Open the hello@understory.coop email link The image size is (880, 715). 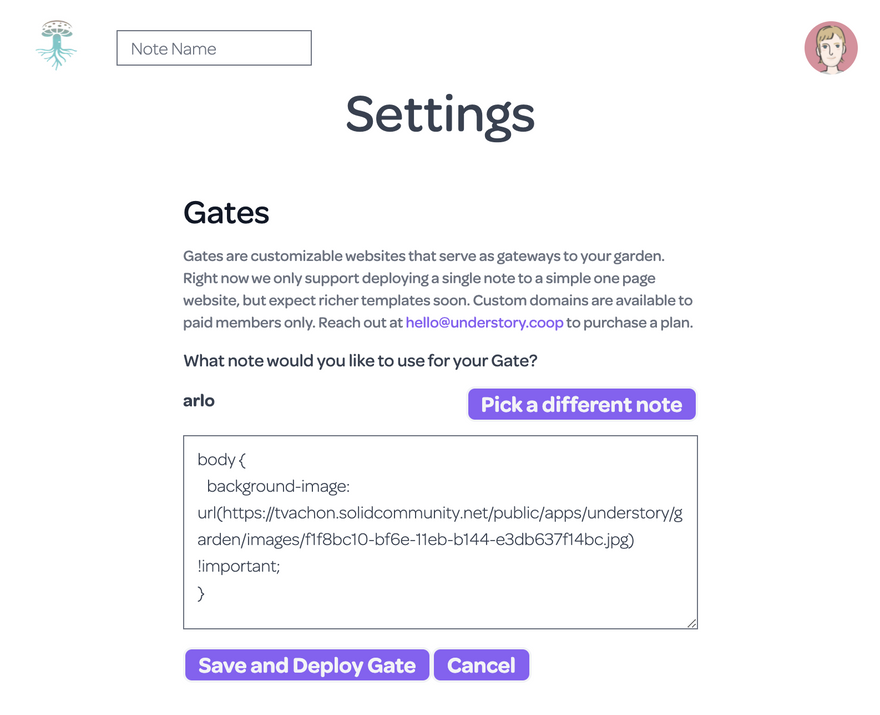pos(484,323)
